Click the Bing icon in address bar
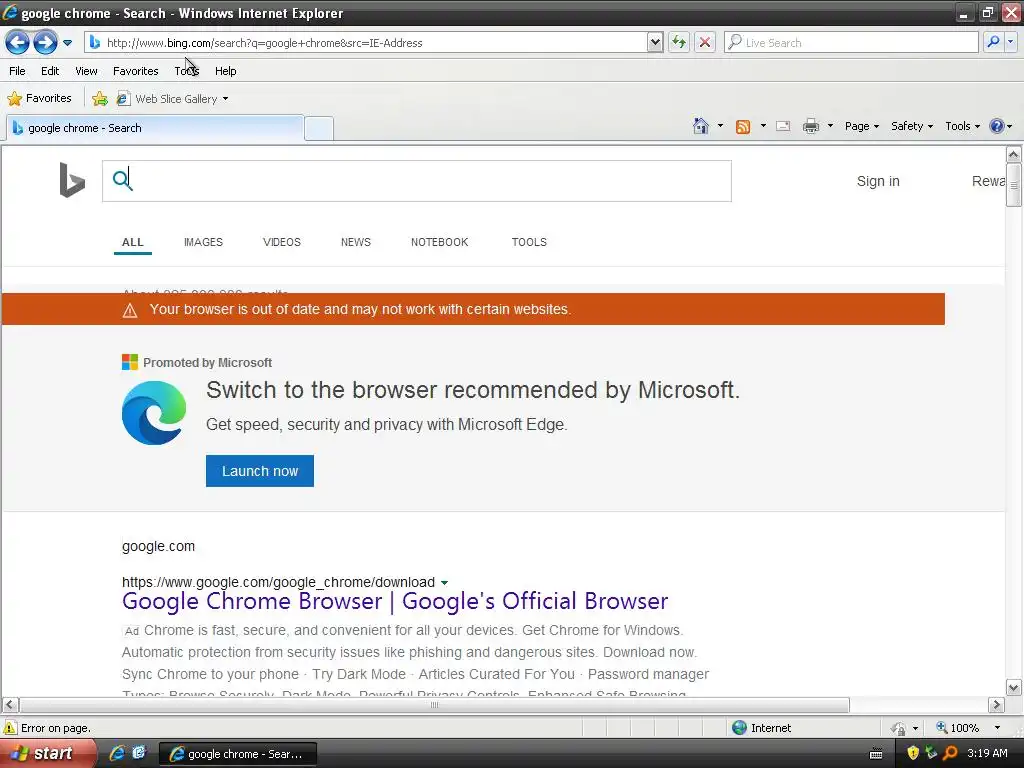This screenshot has width=1024, height=768. [95, 42]
